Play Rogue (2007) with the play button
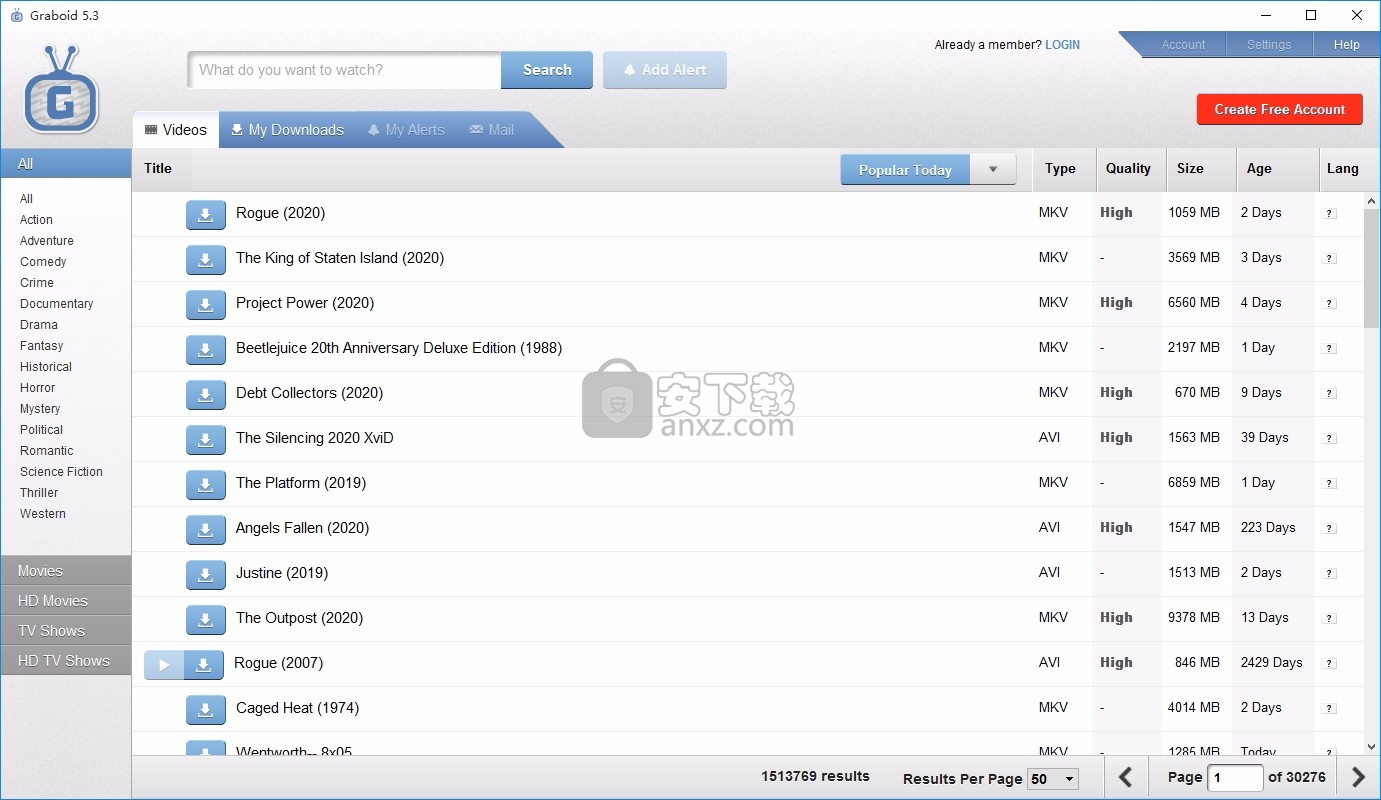This screenshot has width=1381, height=800. [164, 664]
